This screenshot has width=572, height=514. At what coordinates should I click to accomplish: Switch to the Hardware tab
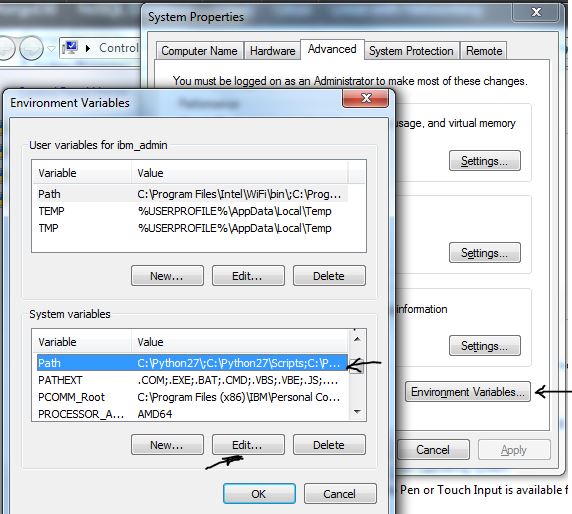[272, 51]
